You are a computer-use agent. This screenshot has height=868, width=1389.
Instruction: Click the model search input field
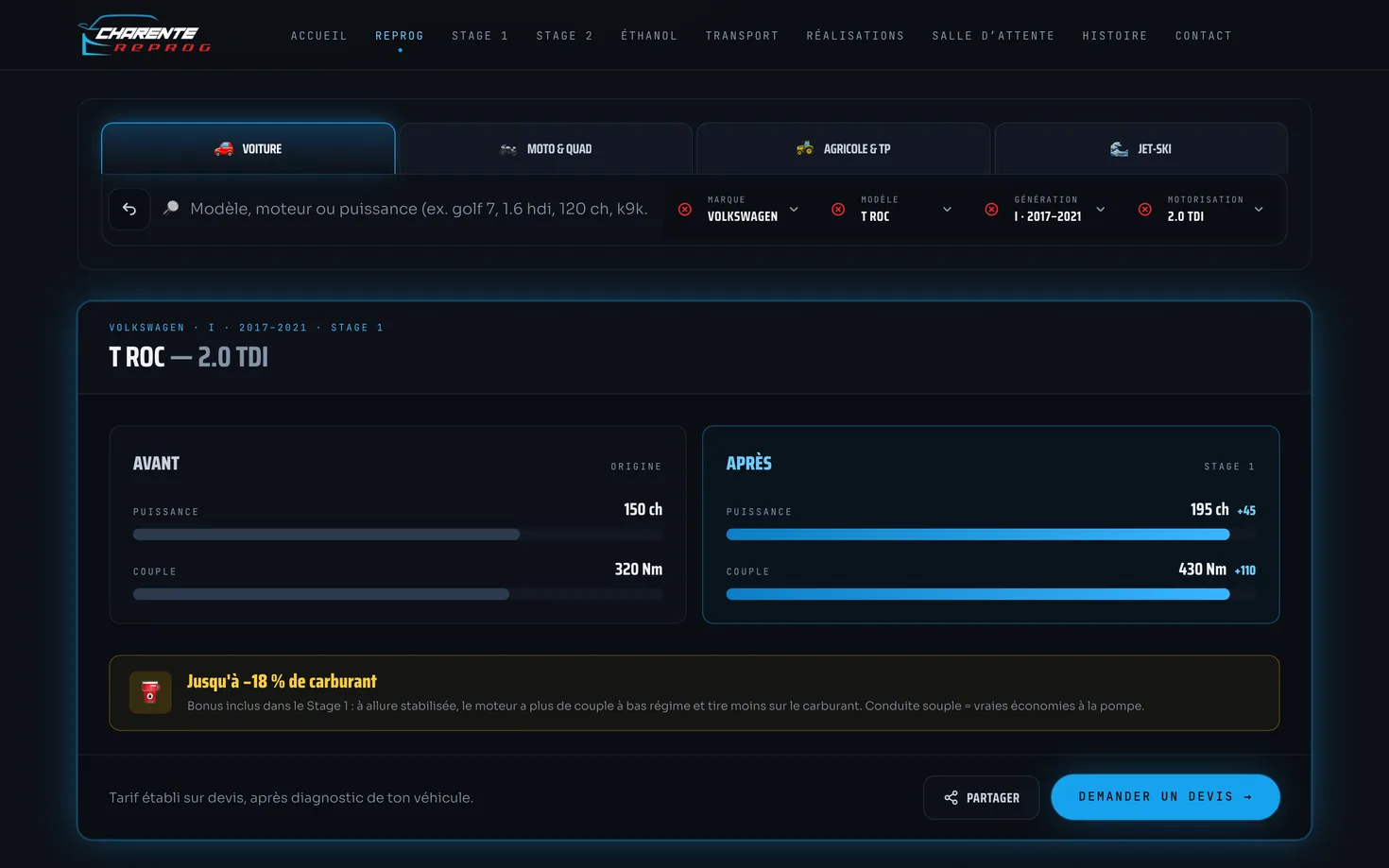tap(419, 209)
